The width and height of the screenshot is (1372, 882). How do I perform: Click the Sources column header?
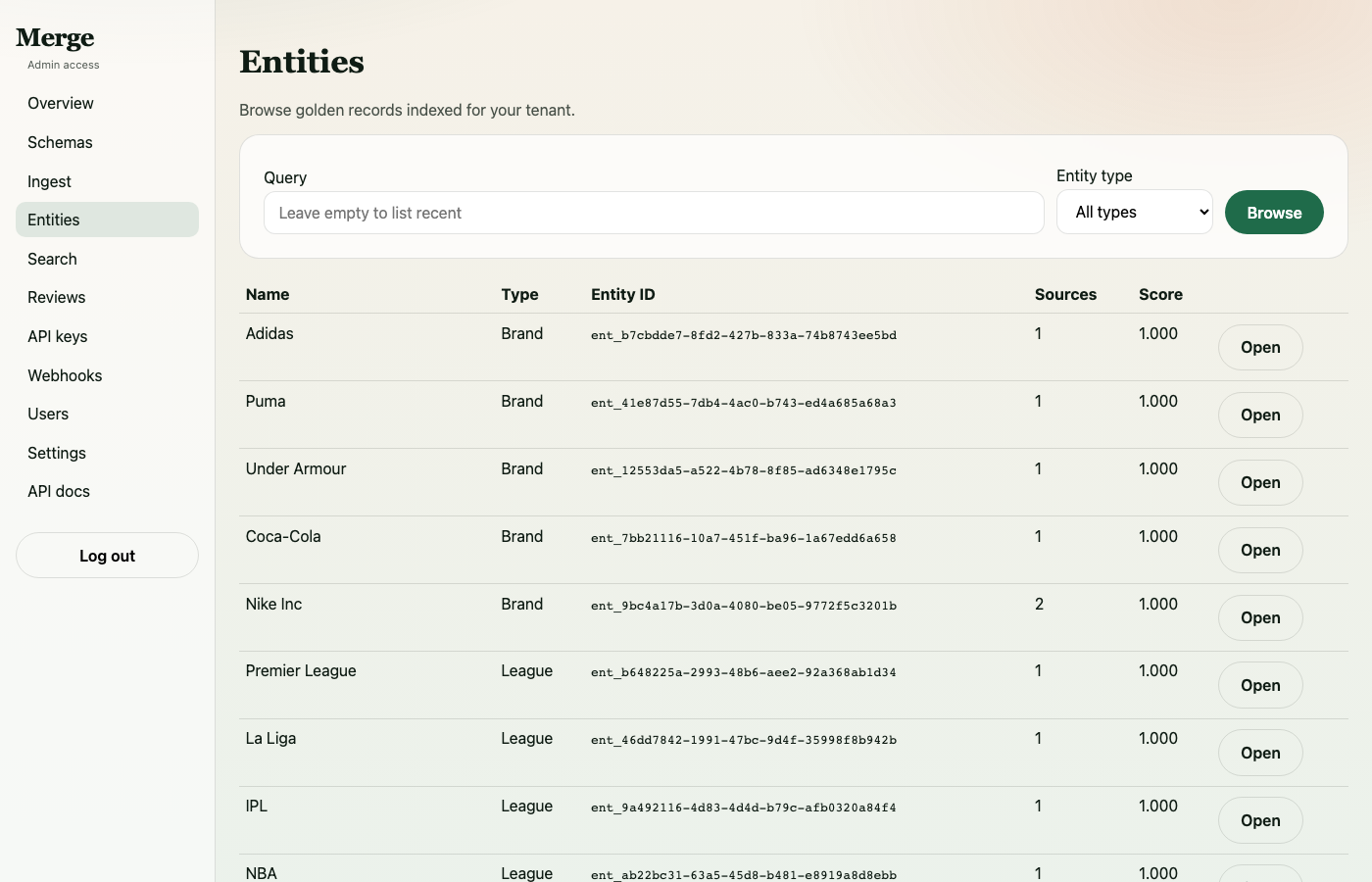point(1065,294)
